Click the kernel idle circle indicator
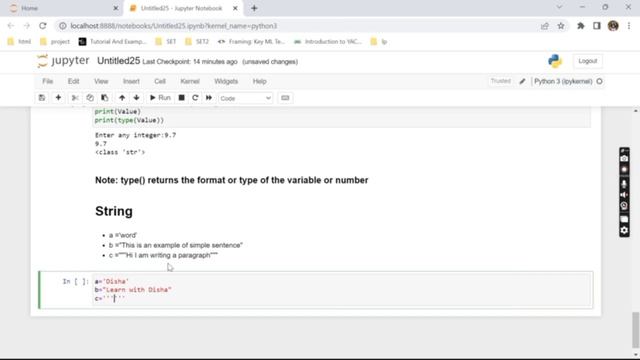The image size is (640, 360). tap(599, 81)
